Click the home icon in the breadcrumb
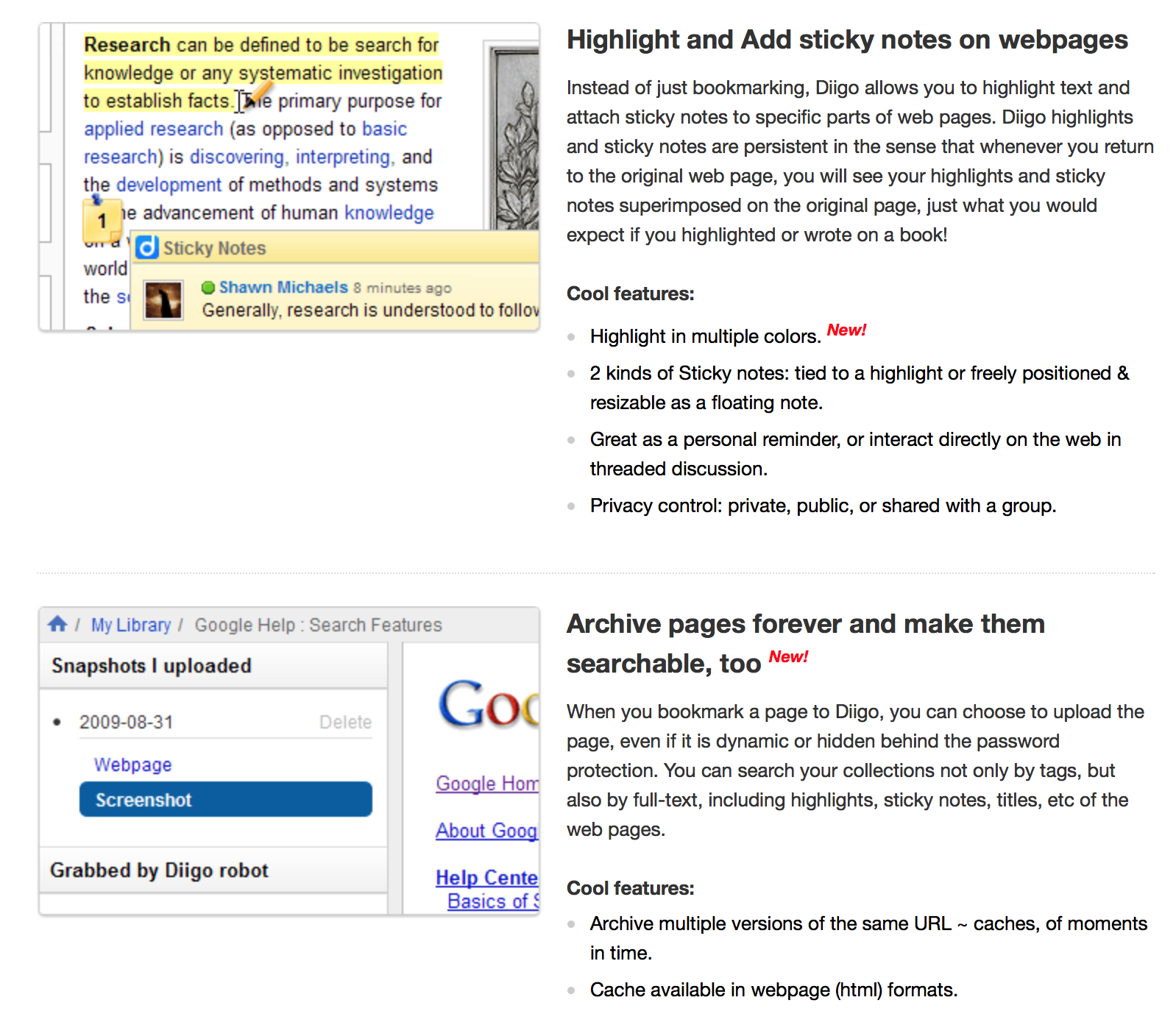 tap(57, 624)
